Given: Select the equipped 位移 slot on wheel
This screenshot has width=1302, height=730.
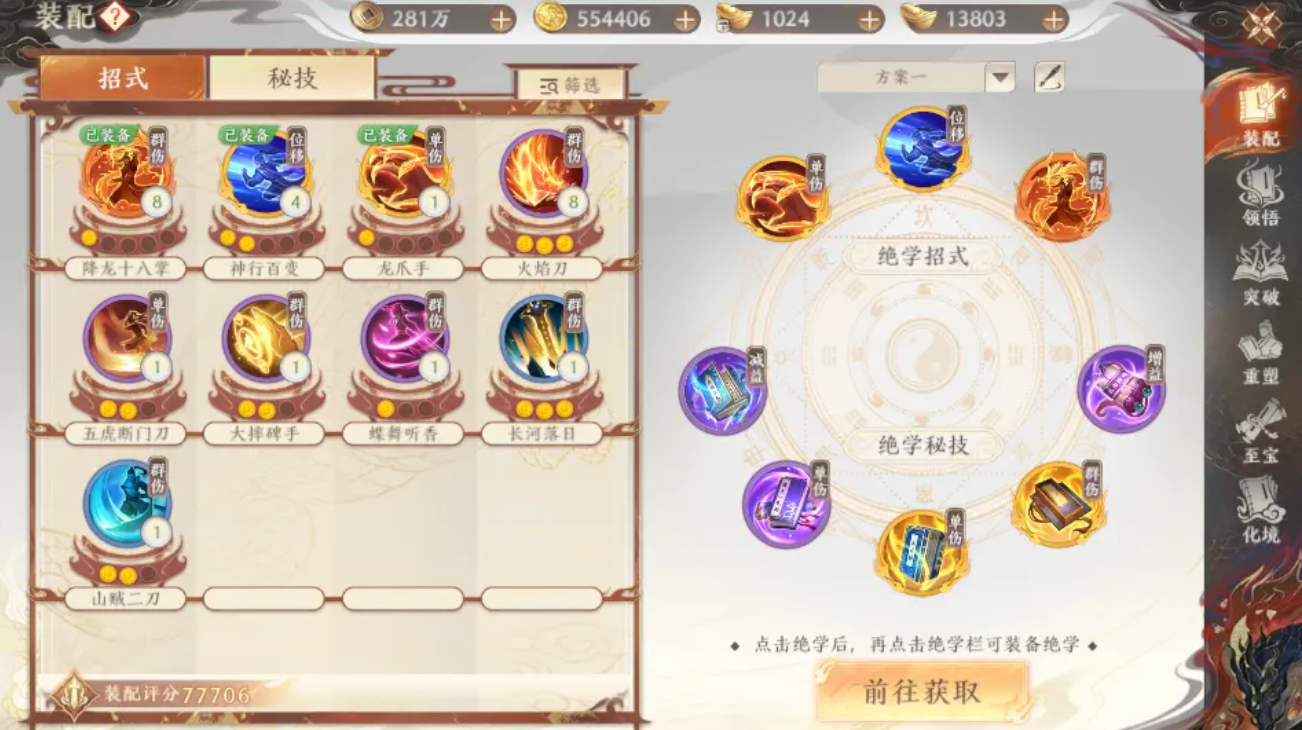Looking at the screenshot, I should coord(925,148).
